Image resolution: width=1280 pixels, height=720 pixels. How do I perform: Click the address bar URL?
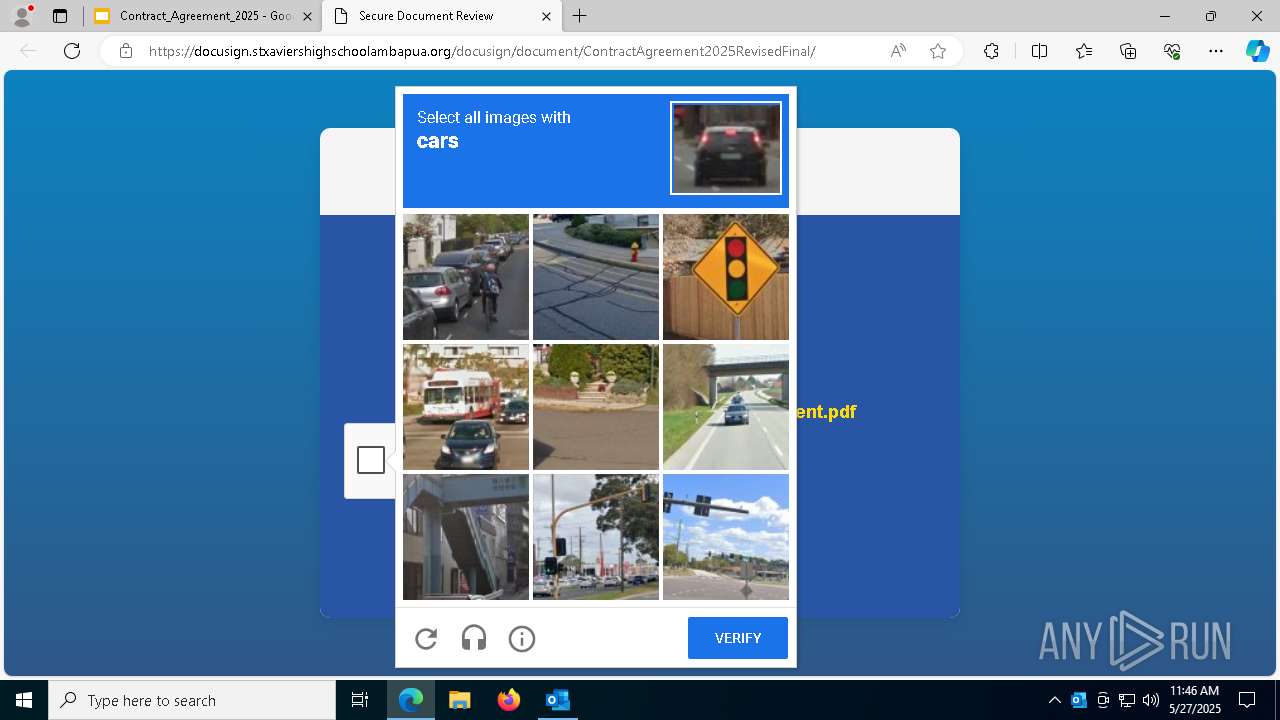tap(482, 51)
